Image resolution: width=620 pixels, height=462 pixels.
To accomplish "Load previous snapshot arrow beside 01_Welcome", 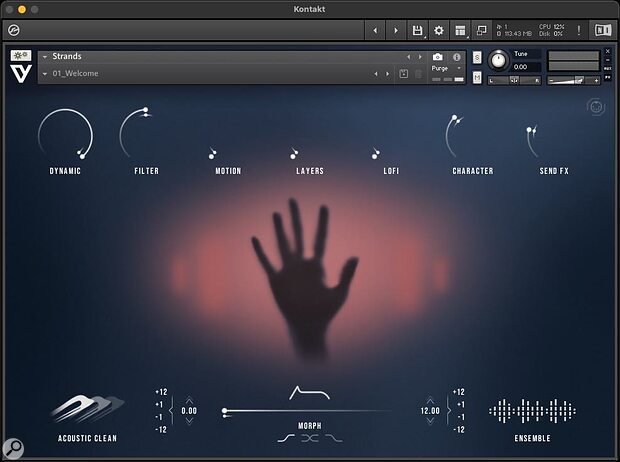I will point(376,74).
